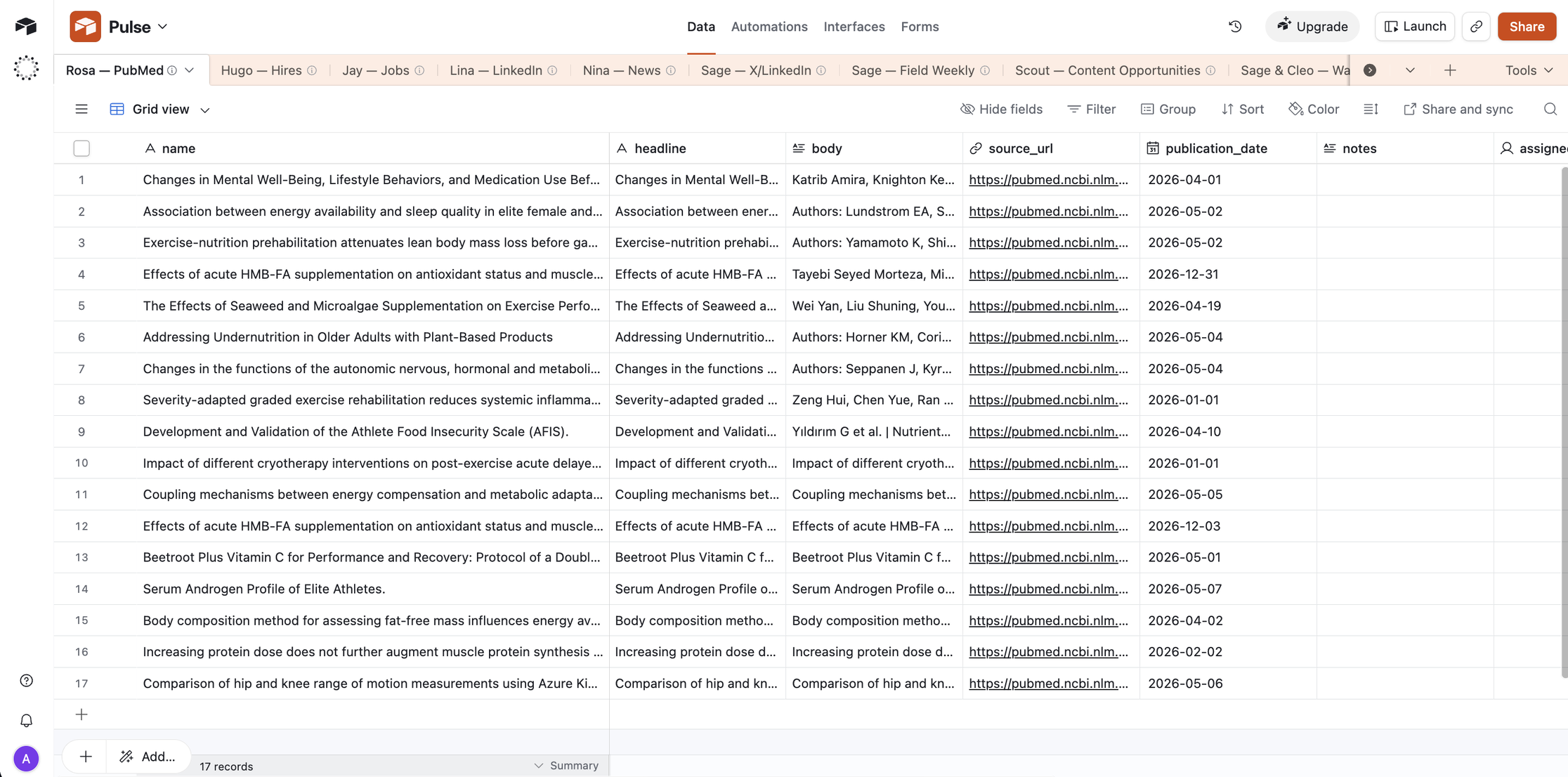Click the Add with AI button
1568x777 pixels.
pos(148,757)
